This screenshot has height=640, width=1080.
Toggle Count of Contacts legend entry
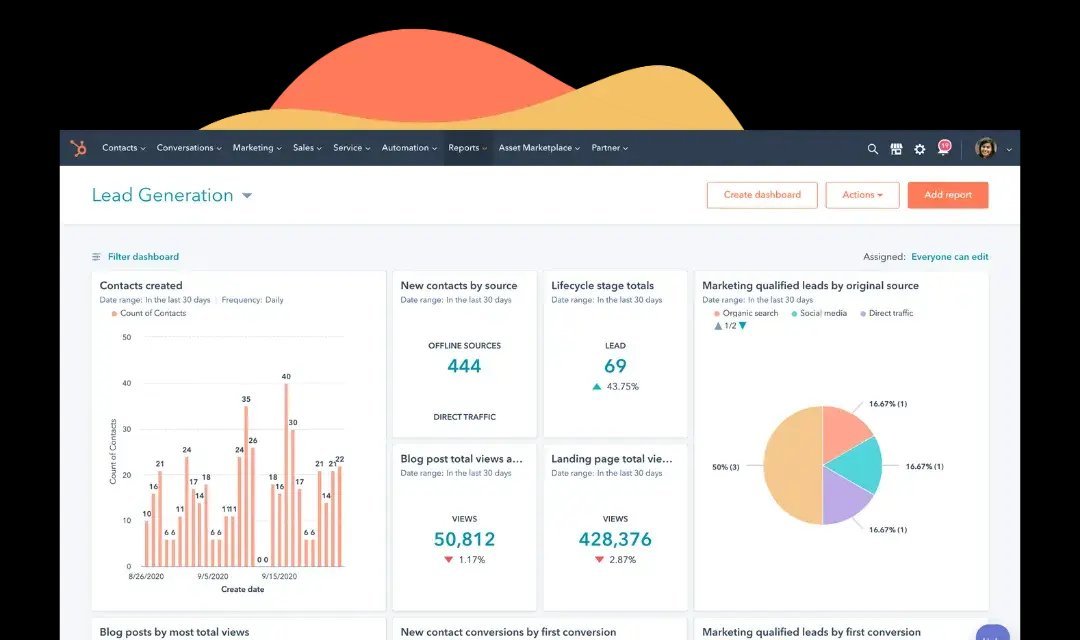tap(149, 313)
